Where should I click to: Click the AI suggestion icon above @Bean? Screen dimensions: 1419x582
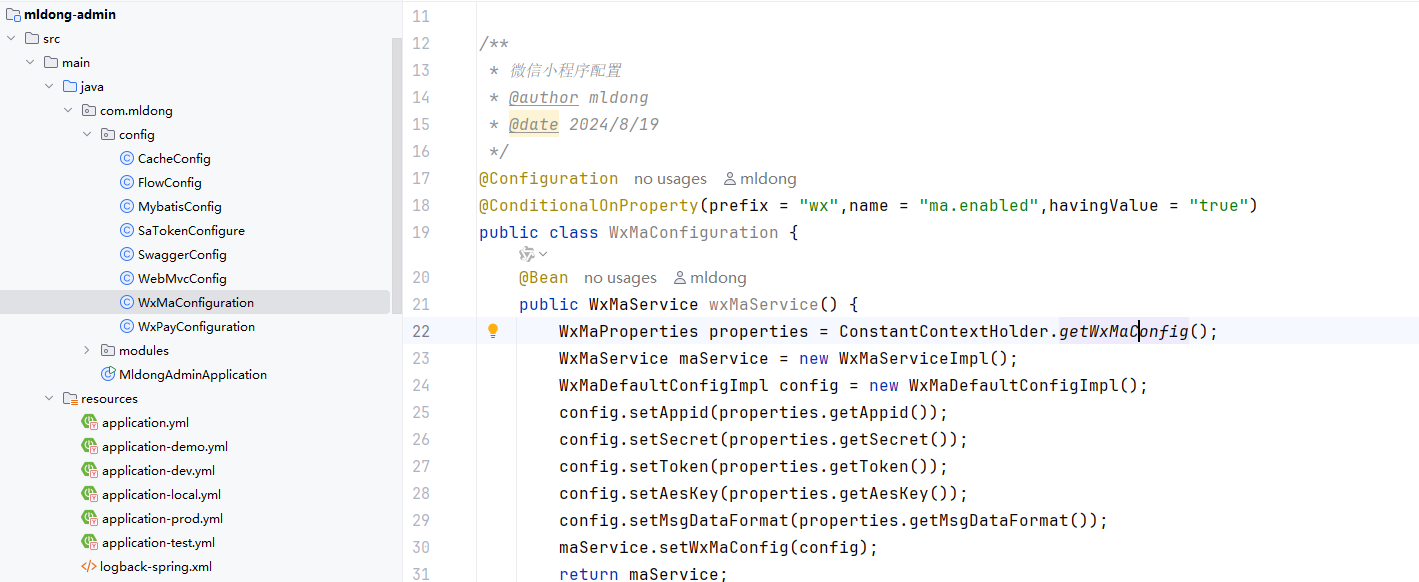click(x=527, y=254)
